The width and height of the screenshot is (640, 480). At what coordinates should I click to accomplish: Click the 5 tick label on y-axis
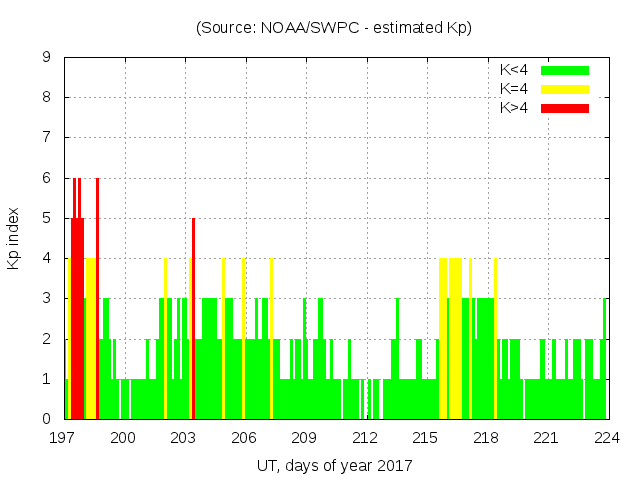coord(46,218)
